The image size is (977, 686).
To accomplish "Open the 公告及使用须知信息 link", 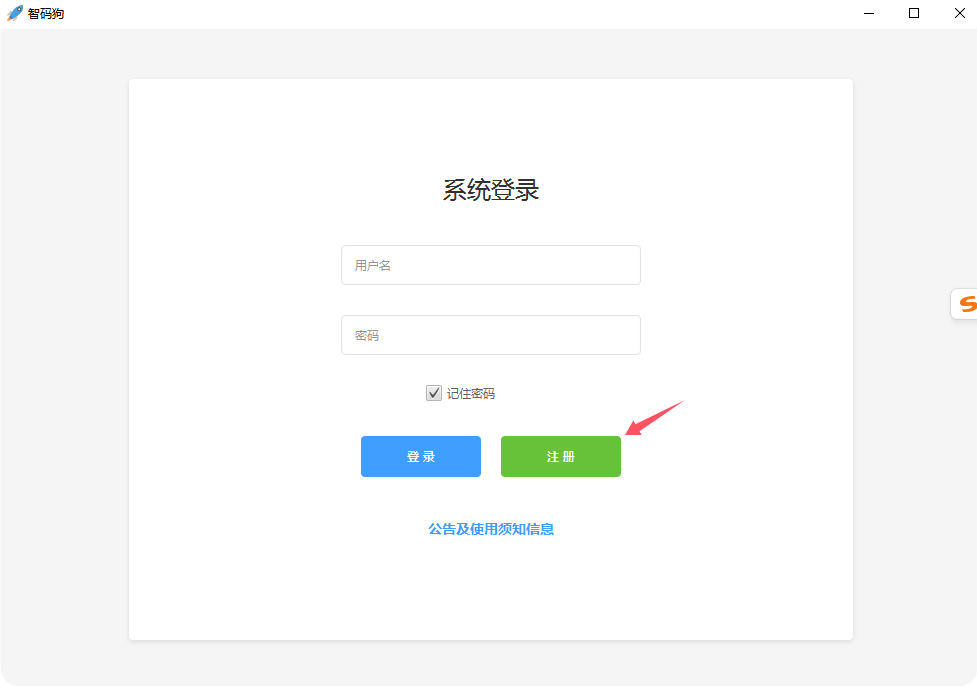I will (x=491, y=529).
